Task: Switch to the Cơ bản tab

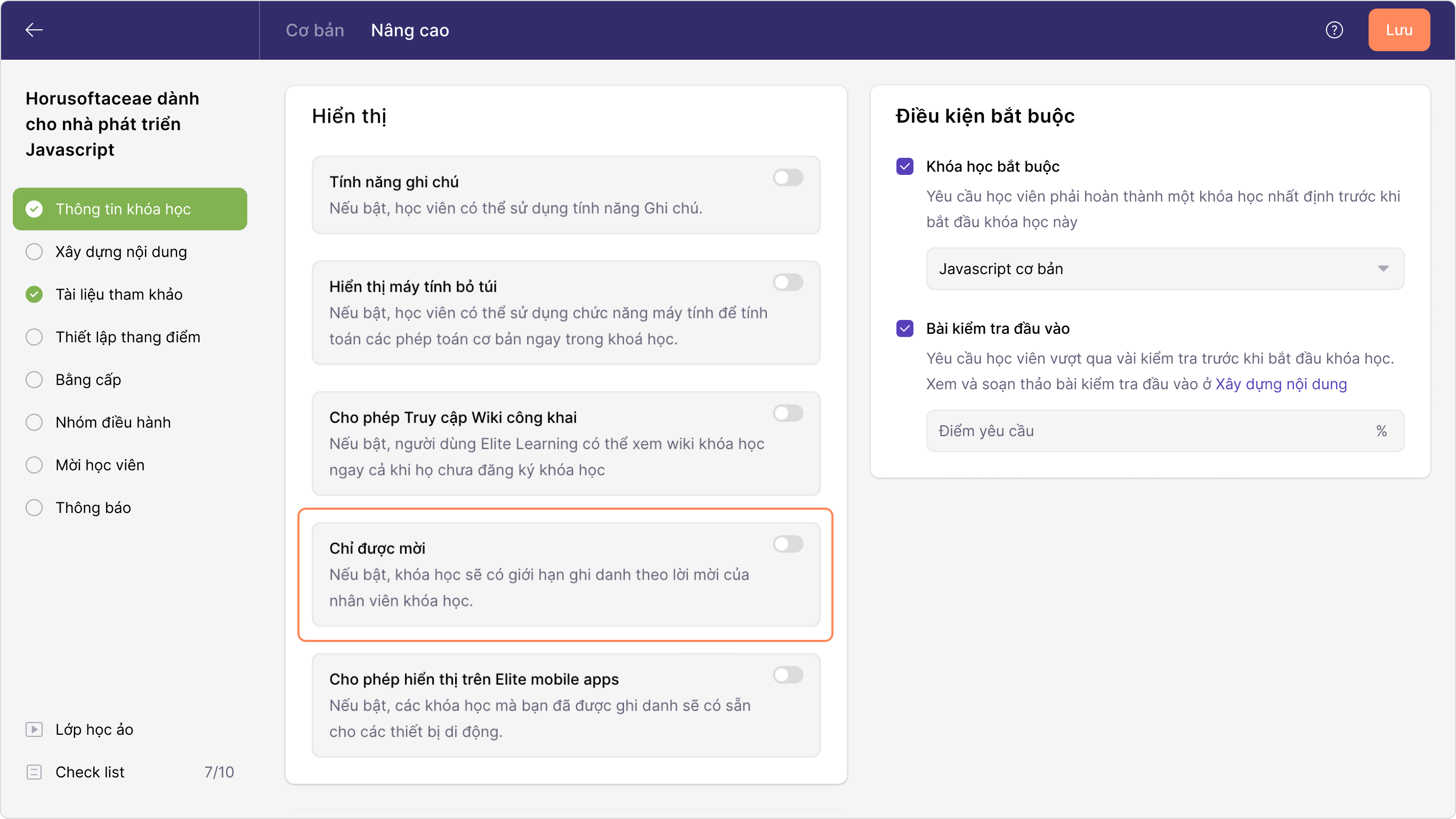Action: pyautogui.click(x=315, y=30)
